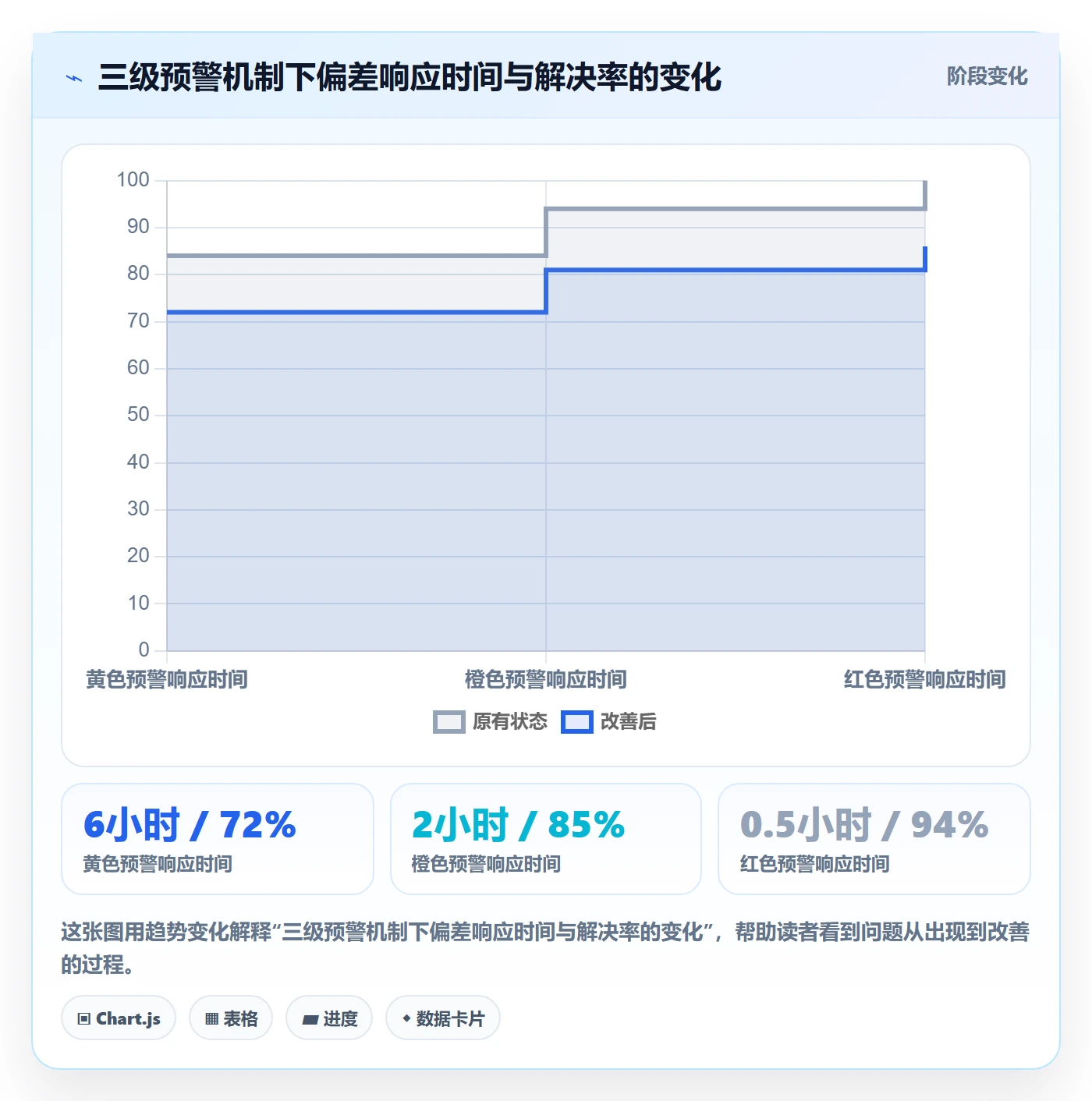Toggle the 原有状态 legend series

(x=490, y=721)
